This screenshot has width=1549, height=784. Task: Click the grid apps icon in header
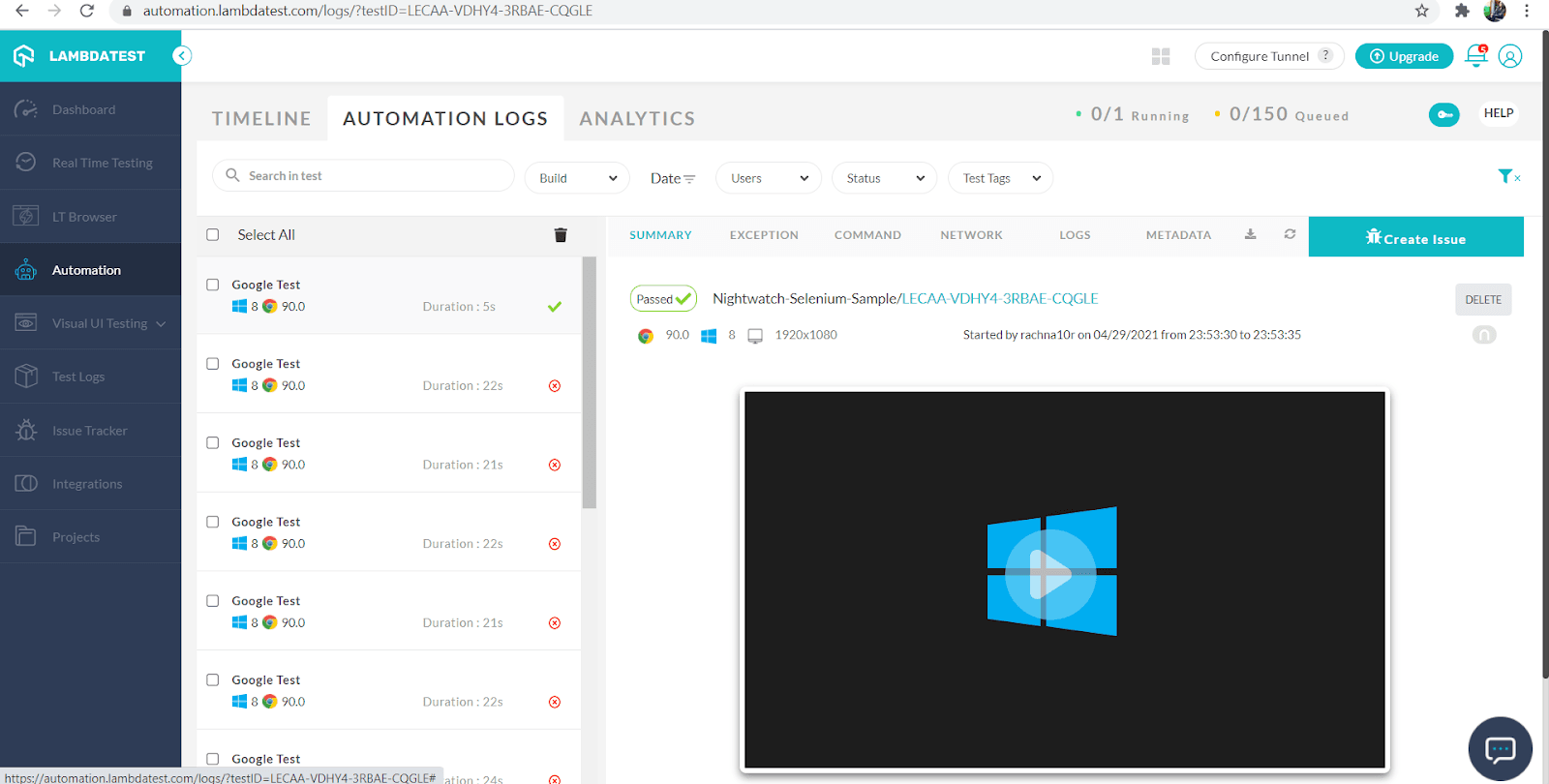pos(1161,56)
